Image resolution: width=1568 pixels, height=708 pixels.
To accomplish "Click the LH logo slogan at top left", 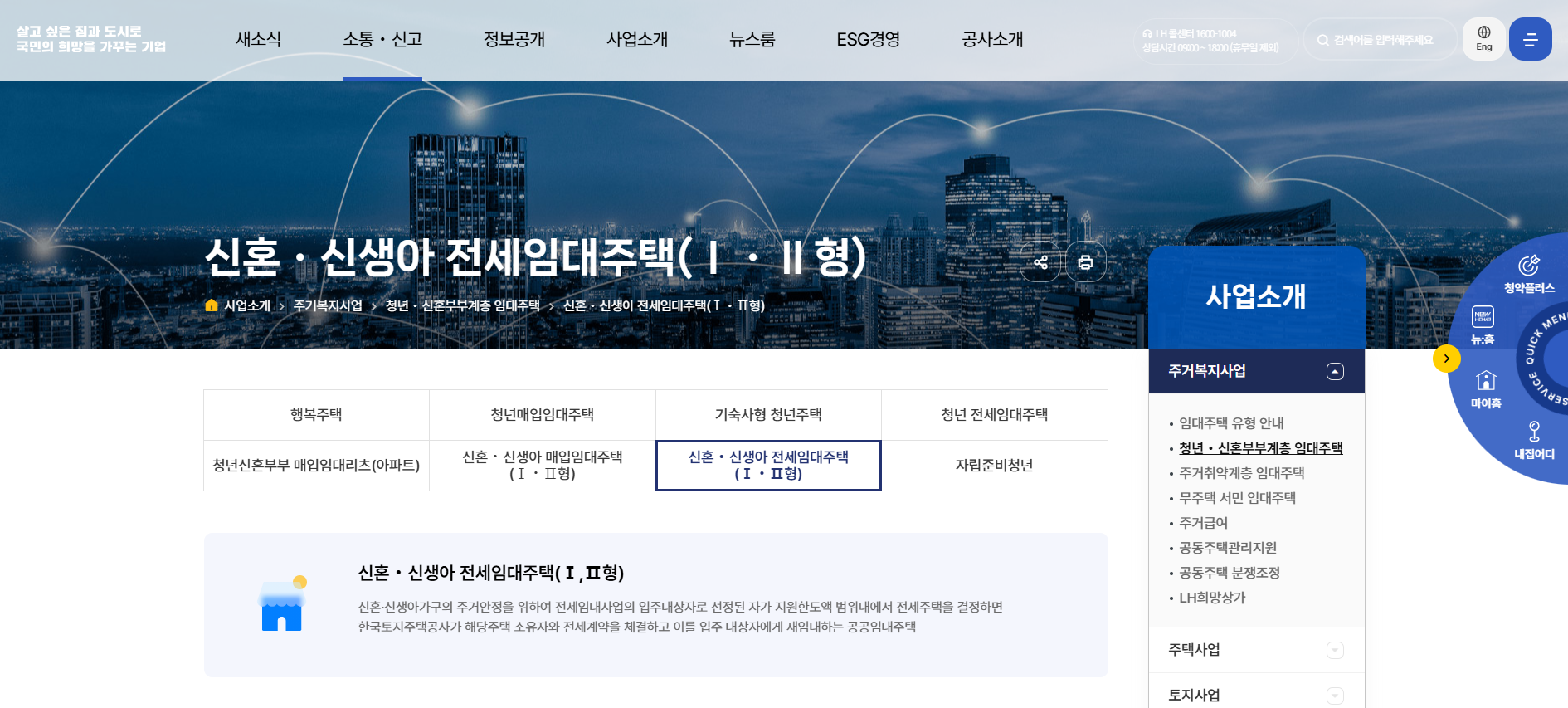I will pos(91,39).
